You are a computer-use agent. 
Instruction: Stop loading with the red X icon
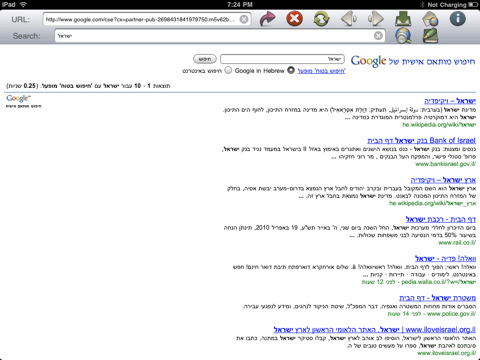coord(295,18)
